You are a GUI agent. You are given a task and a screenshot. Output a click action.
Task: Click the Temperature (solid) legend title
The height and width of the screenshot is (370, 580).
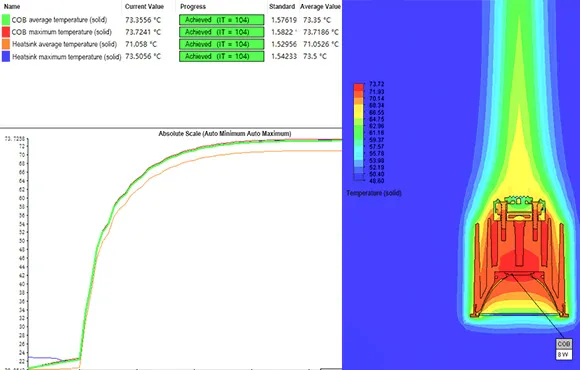click(x=374, y=193)
